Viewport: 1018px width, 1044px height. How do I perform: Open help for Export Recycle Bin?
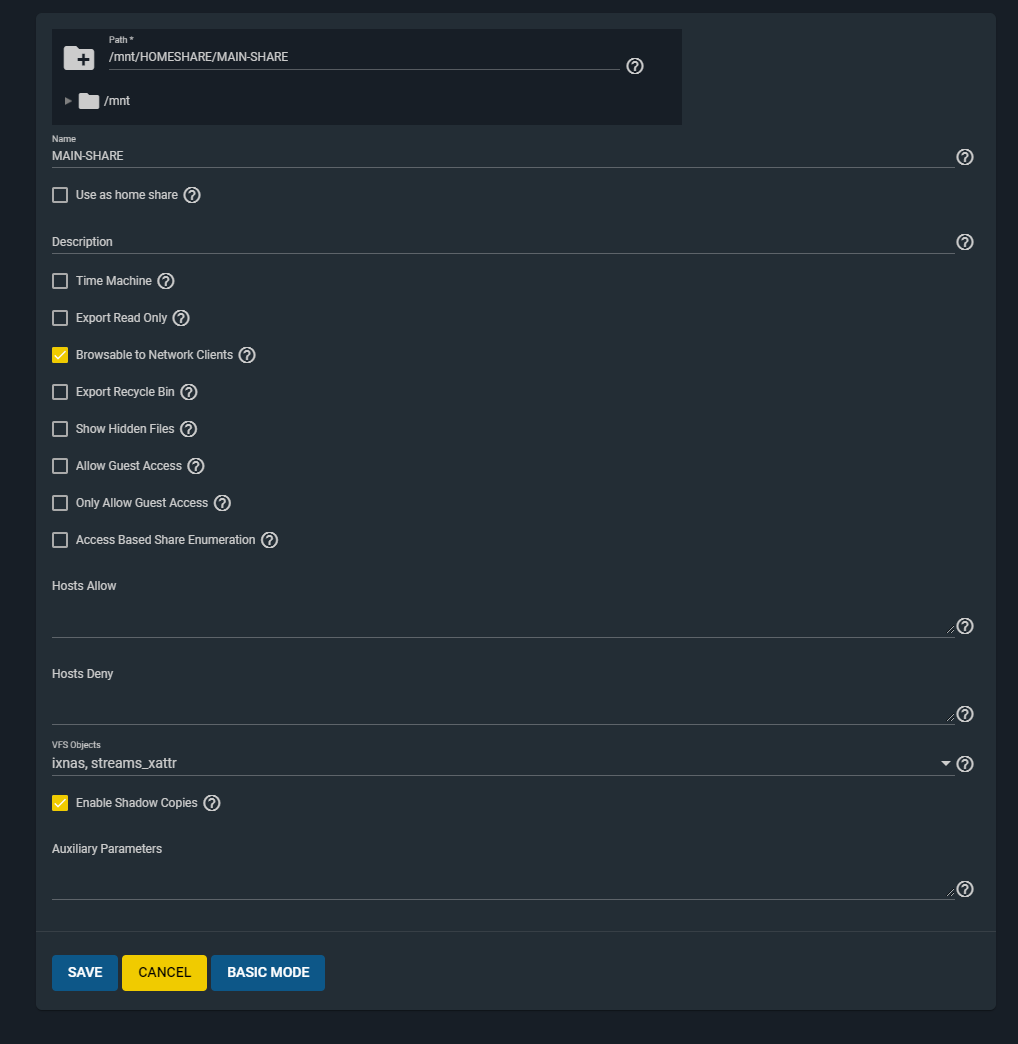coord(189,392)
